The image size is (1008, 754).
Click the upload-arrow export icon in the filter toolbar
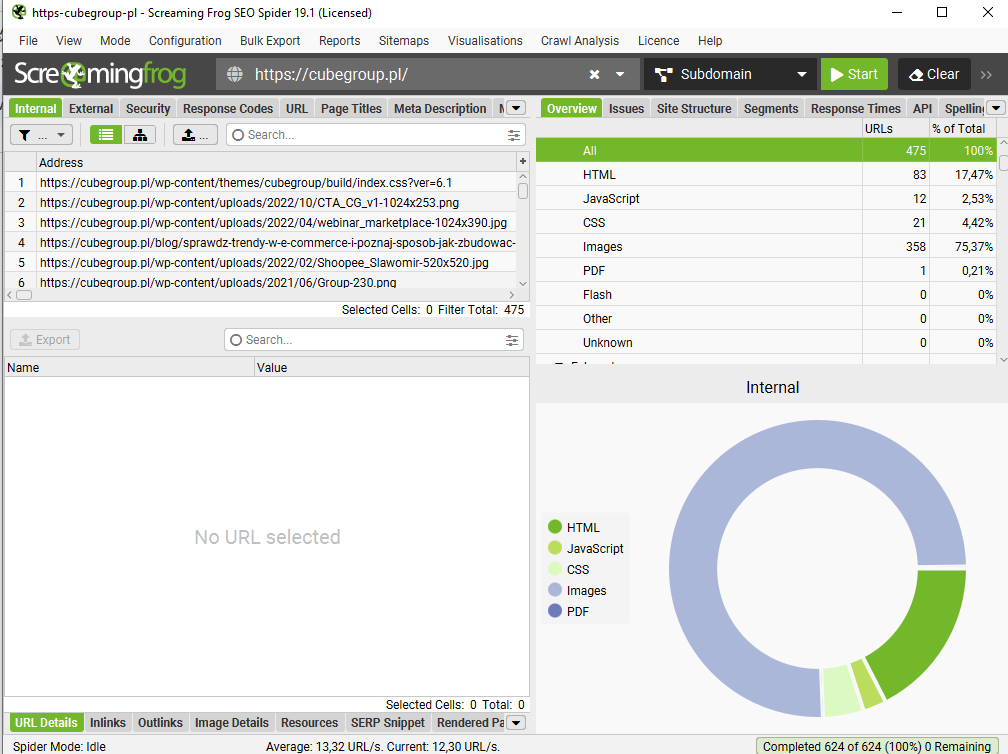[x=195, y=135]
